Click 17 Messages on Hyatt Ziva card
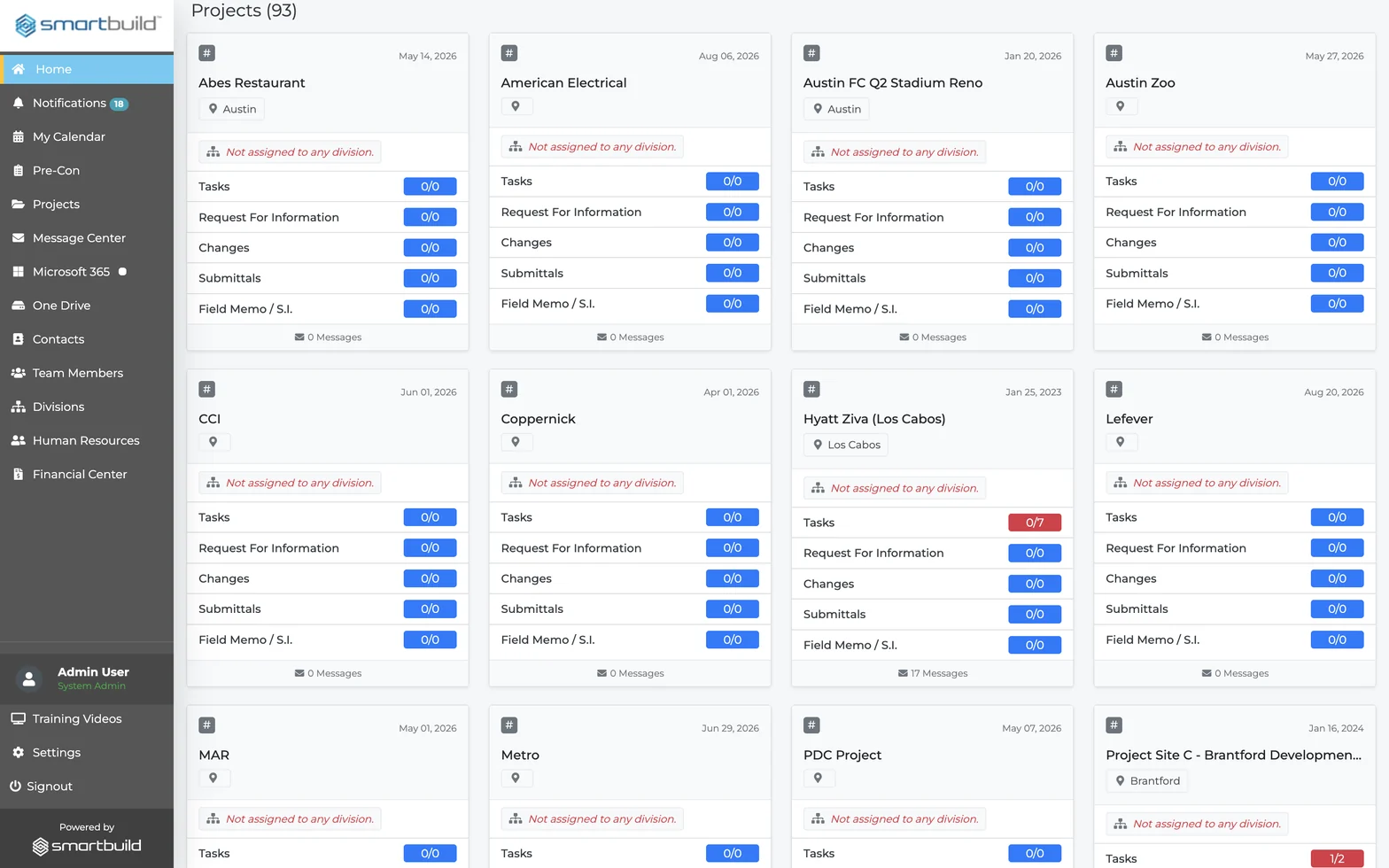The image size is (1389, 868). pos(933,673)
